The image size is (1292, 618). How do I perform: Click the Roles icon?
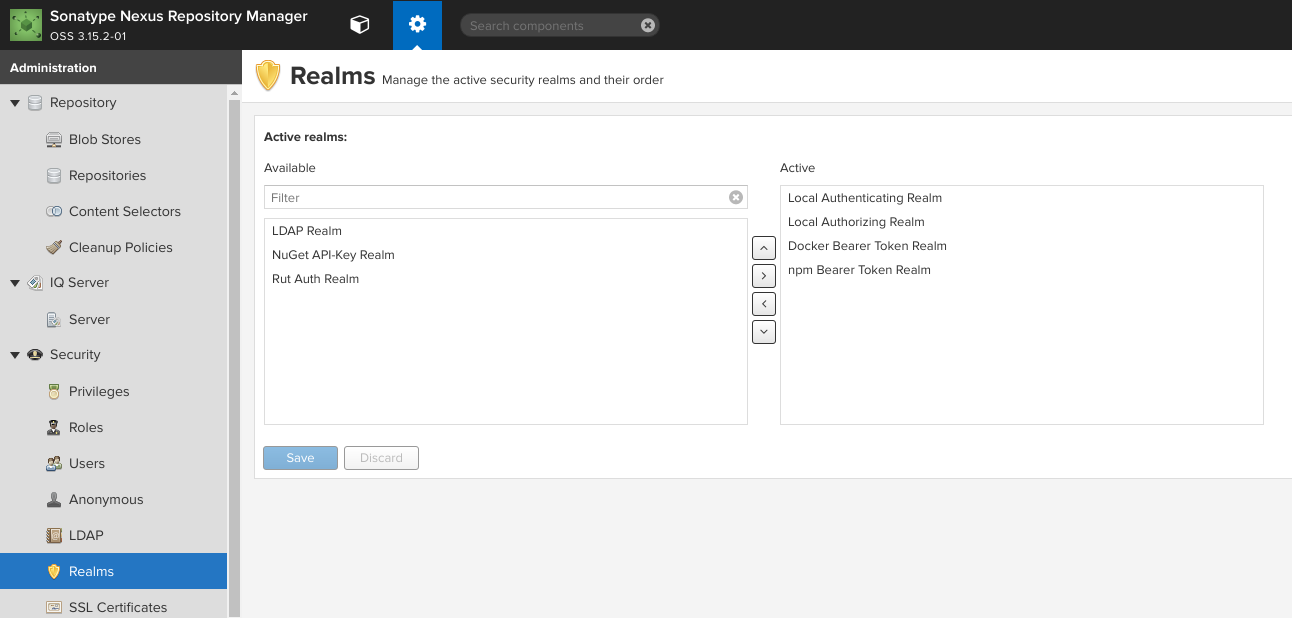[x=54, y=428]
